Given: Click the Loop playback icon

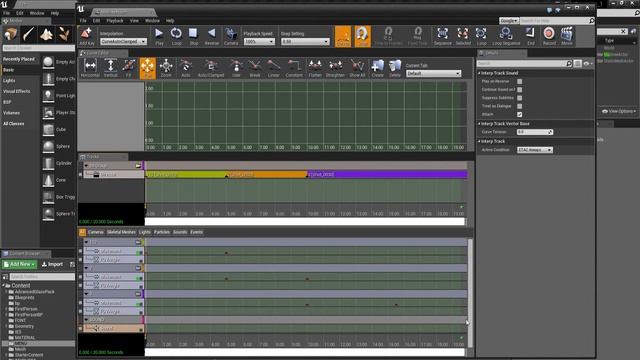Looking at the screenshot, I should point(176,36).
